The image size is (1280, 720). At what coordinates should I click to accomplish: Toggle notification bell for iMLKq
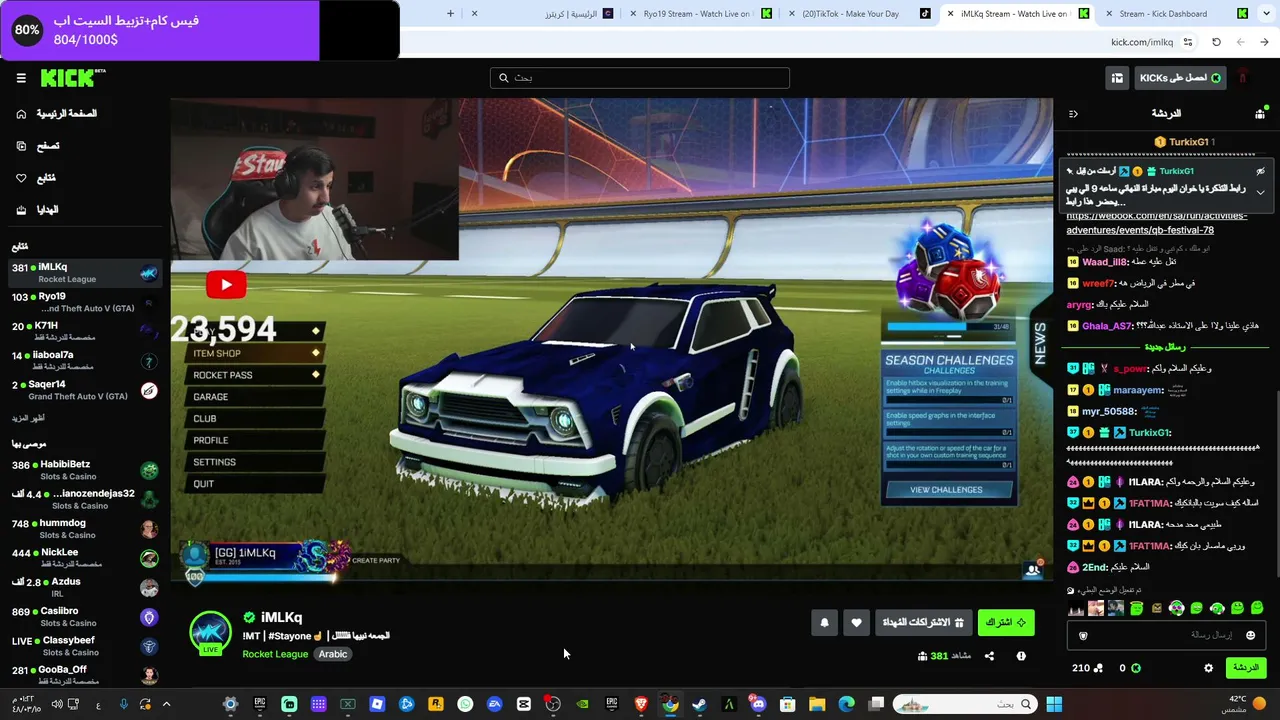click(x=824, y=622)
